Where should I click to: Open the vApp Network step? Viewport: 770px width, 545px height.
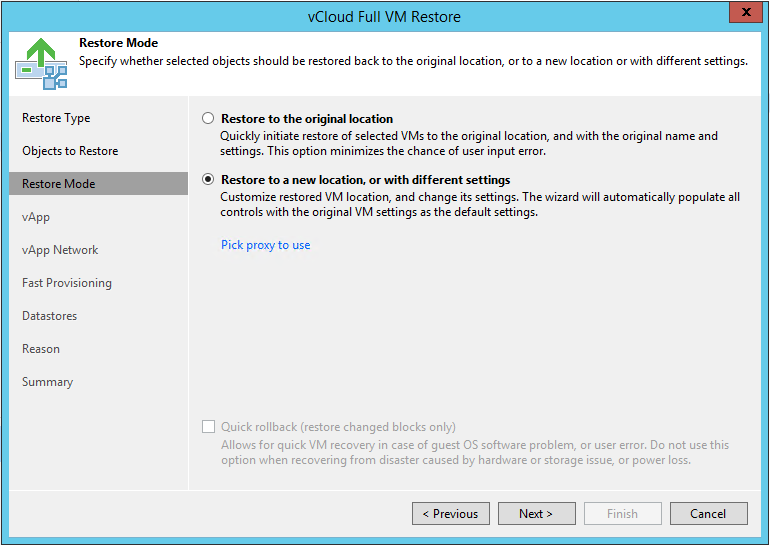60,250
